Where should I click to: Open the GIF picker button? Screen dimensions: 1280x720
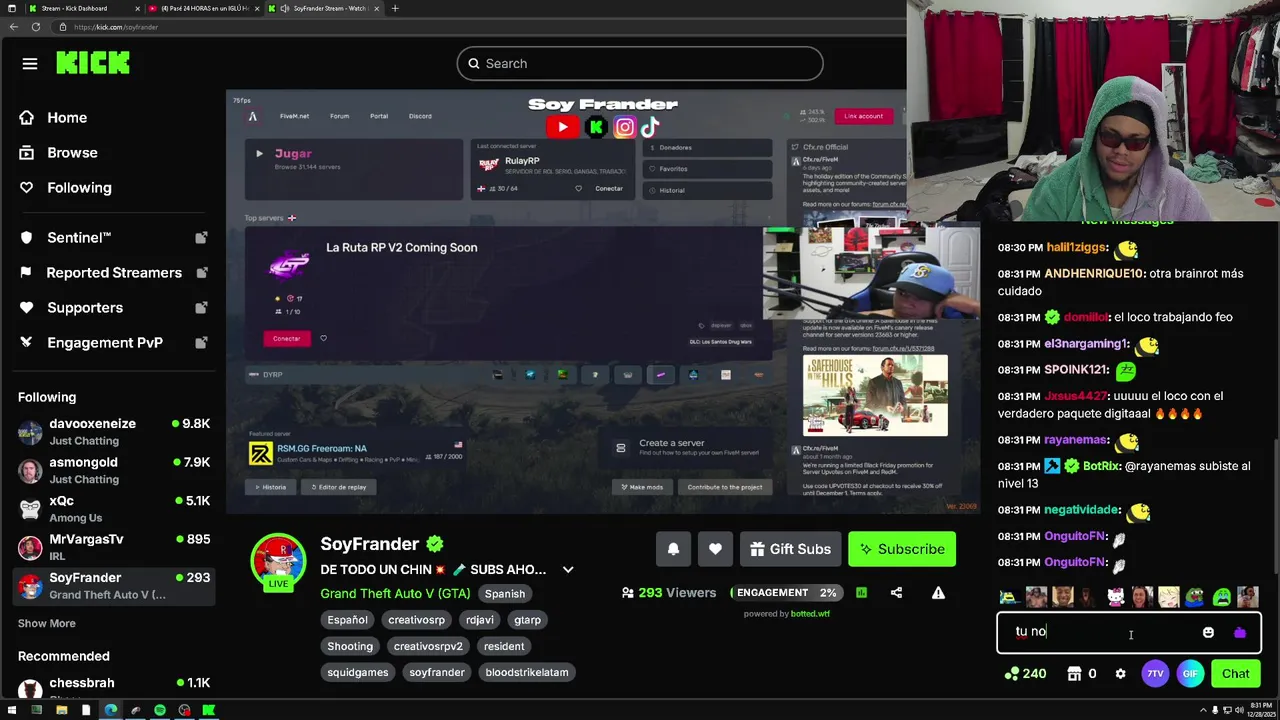[1190, 674]
